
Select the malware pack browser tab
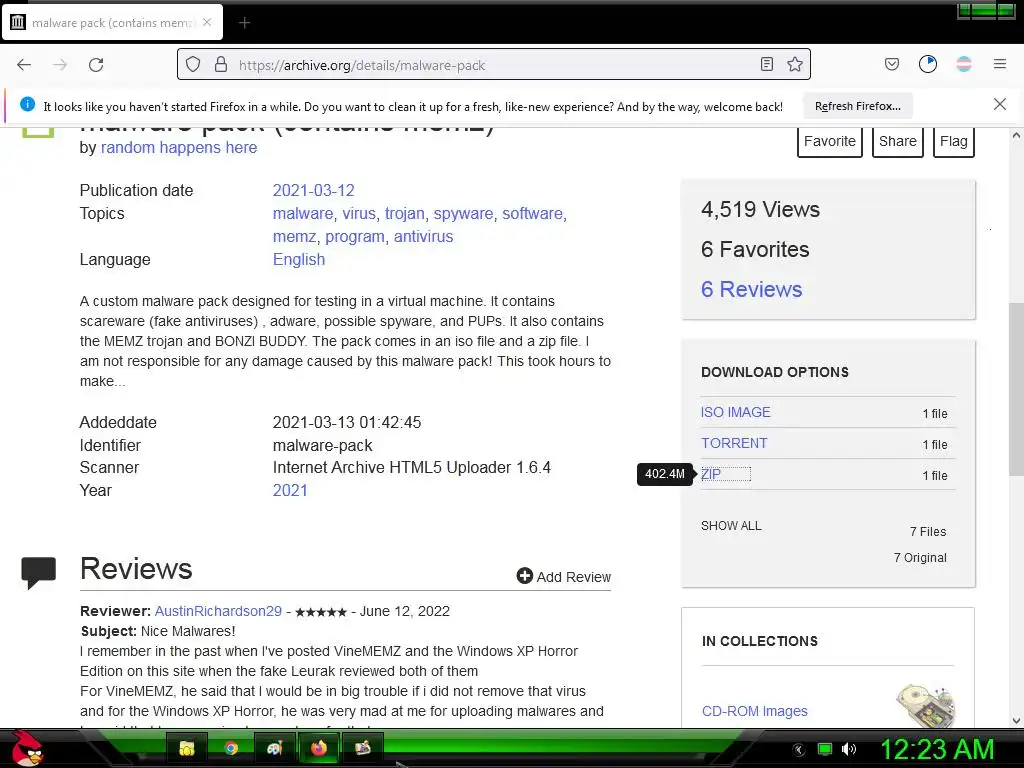tap(112, 22)
